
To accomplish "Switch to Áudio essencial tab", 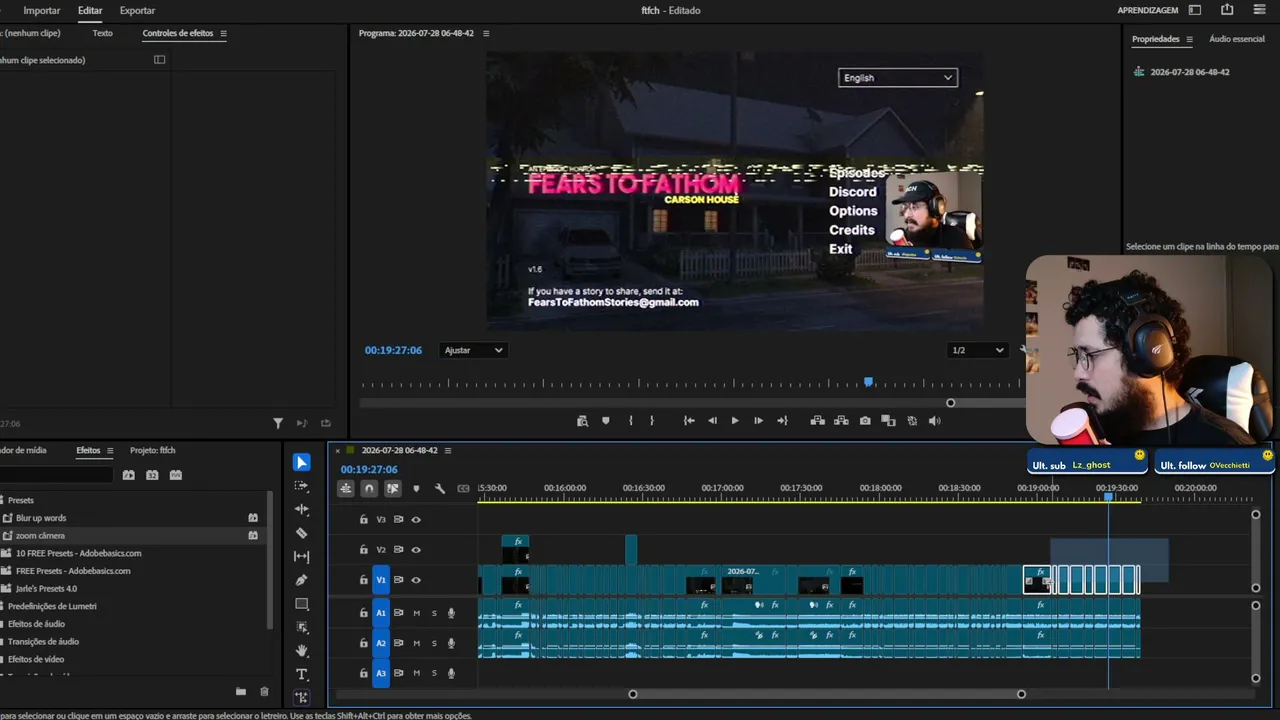I will [1237, 39].
